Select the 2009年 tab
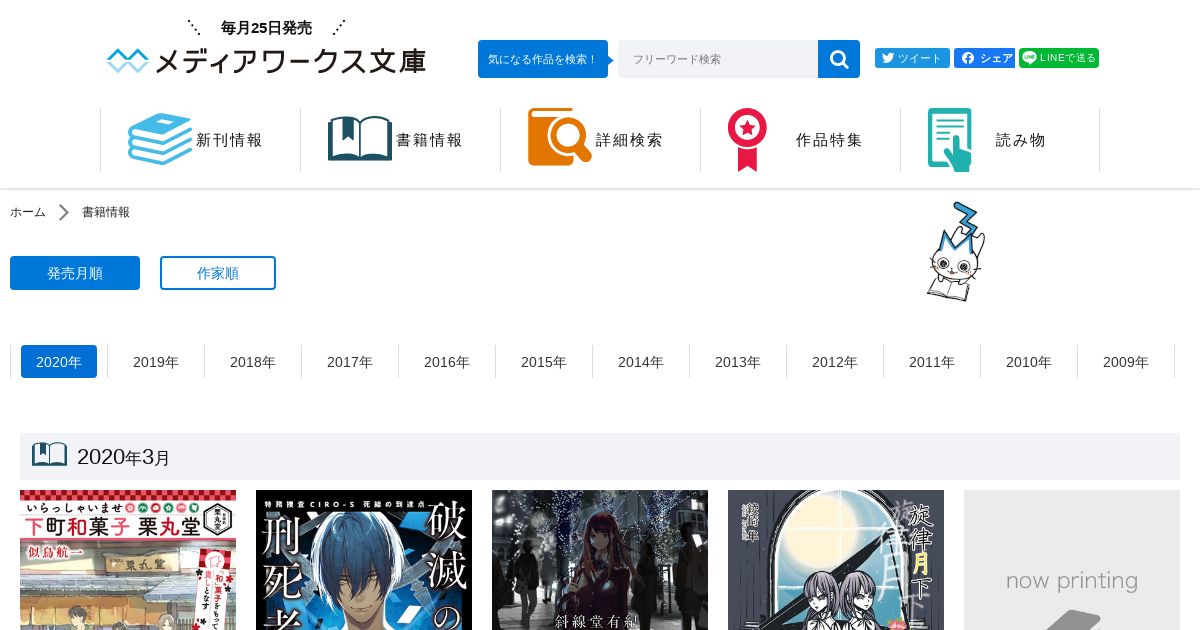This screenshot has width=1200, height=630. (1126, 362)
